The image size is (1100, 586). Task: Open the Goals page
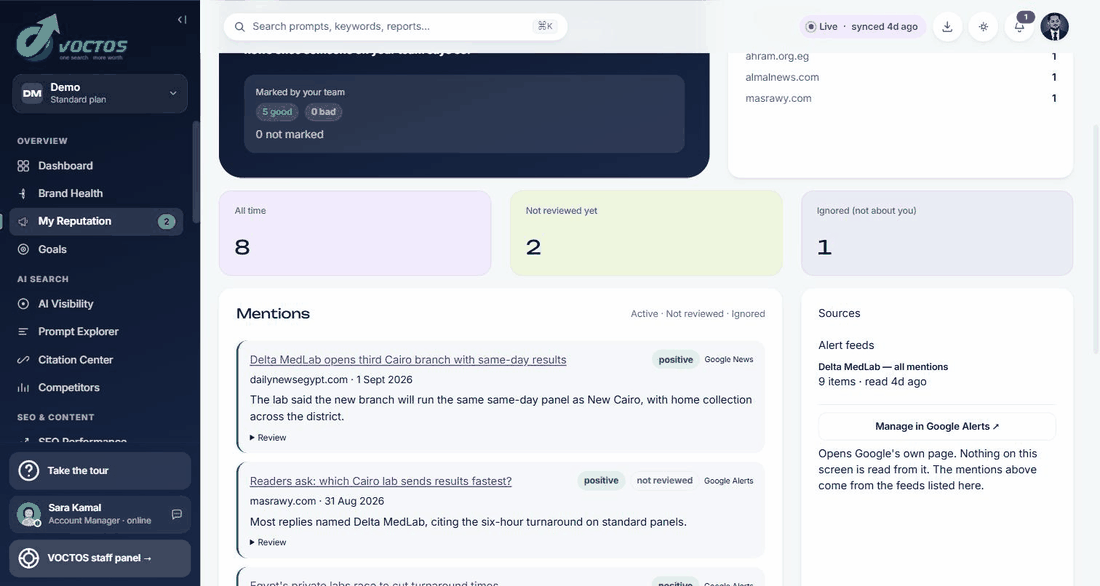click(96, 249)
